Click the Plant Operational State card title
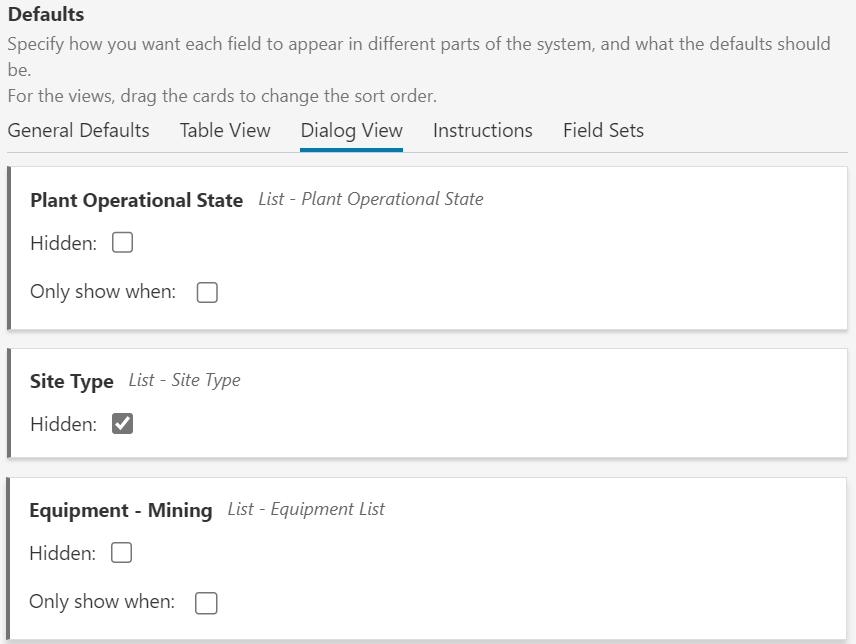Screen dimensions: 856x644 [136, 200]
